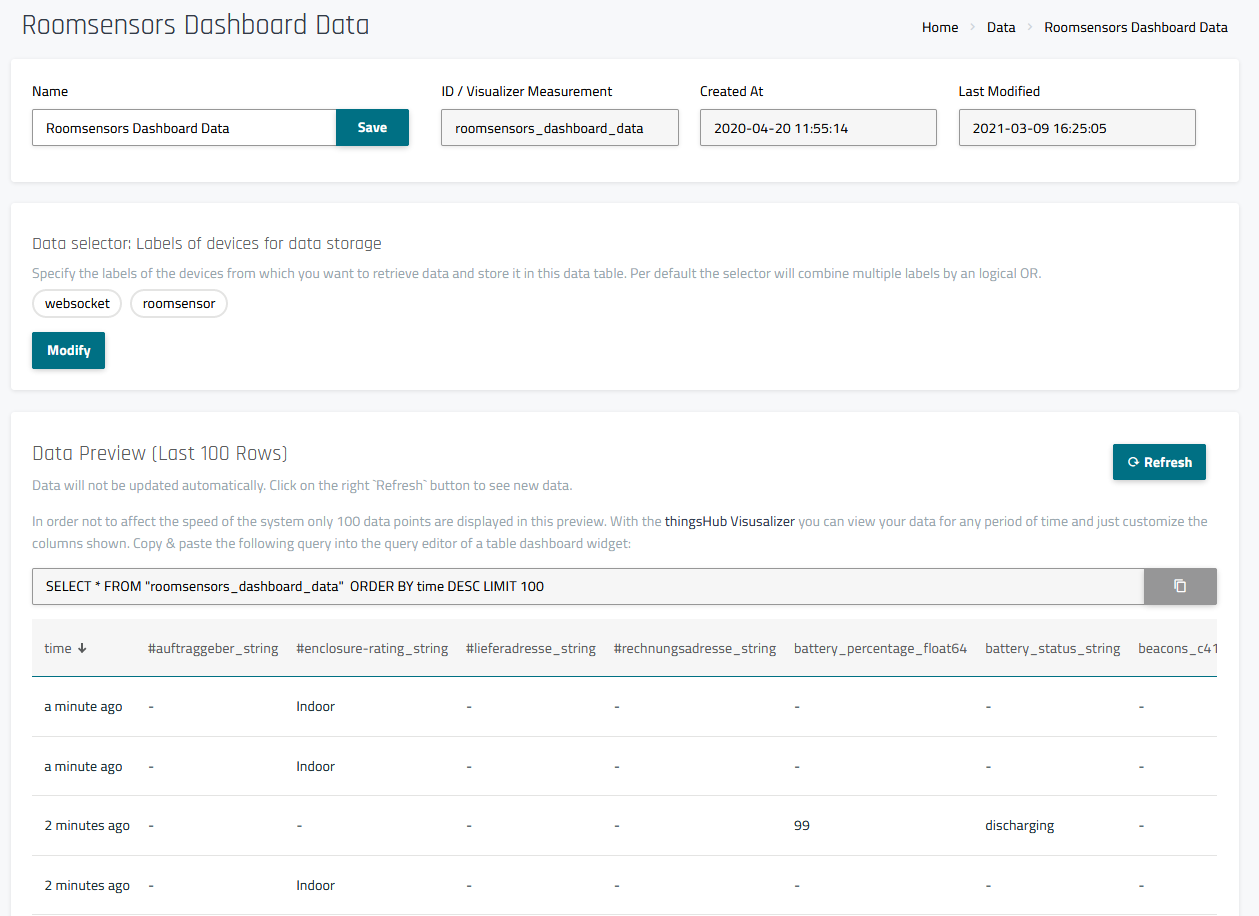The image size is (1259, 916).
Task: Click the discharging battery status cell
Action: (1019, 825)
